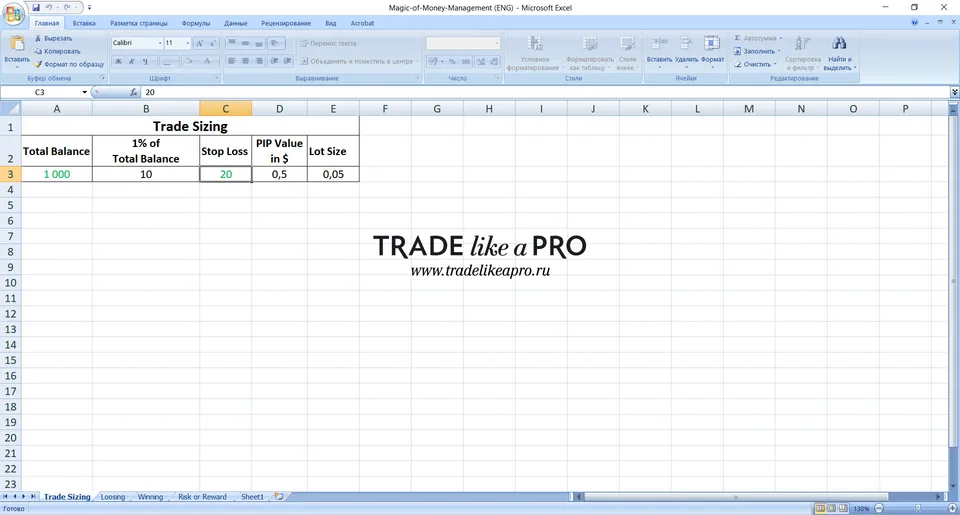
Task: Click Объединить и поместить в центре
Action: pos(357,61)
